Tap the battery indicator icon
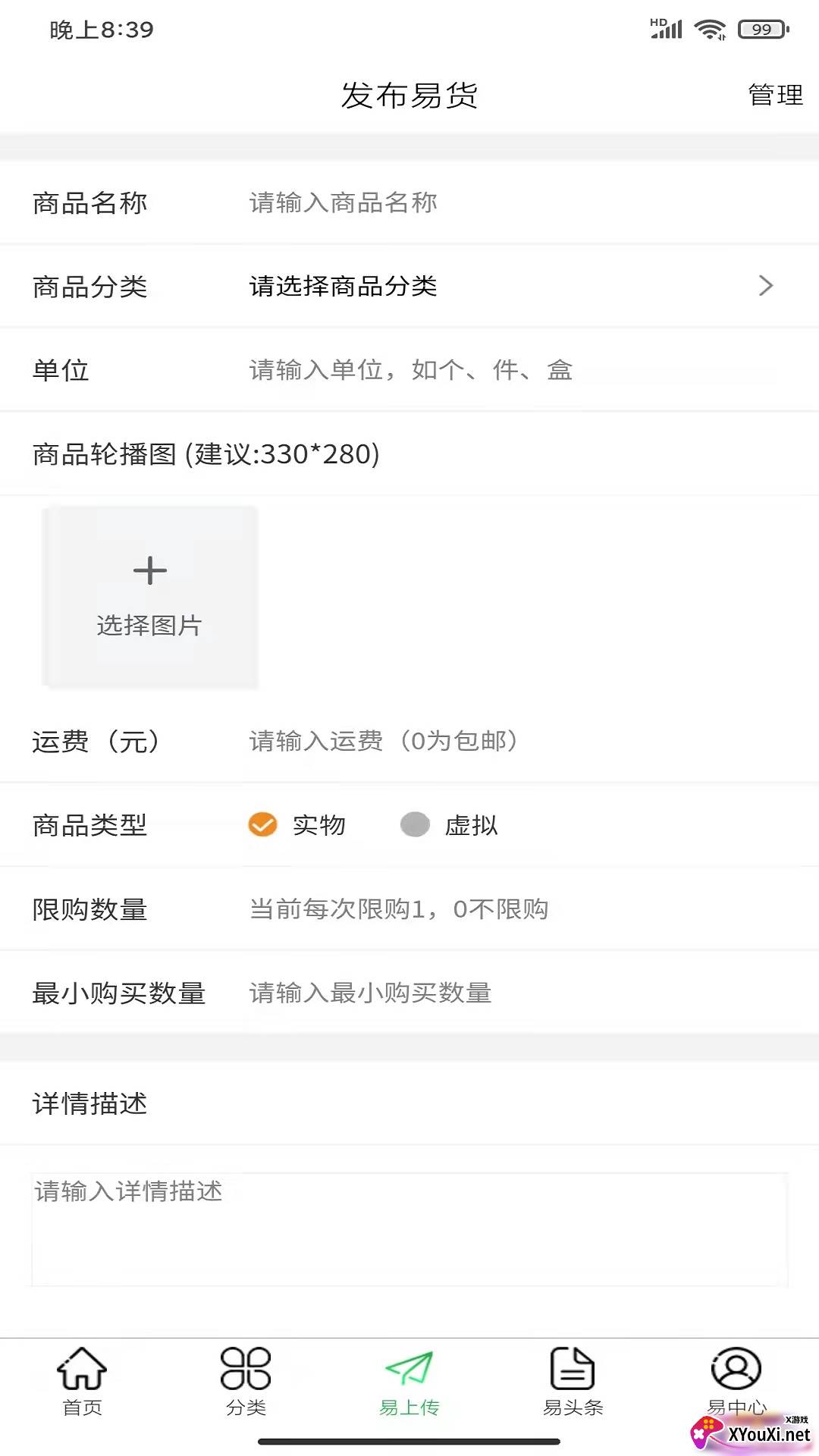 point(763,30)
